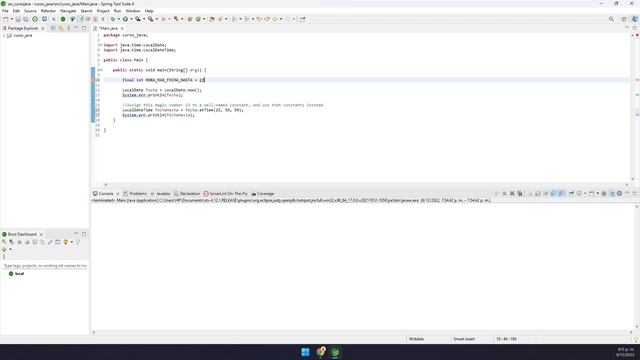Click the New file toolbar icon

(5, 19)
